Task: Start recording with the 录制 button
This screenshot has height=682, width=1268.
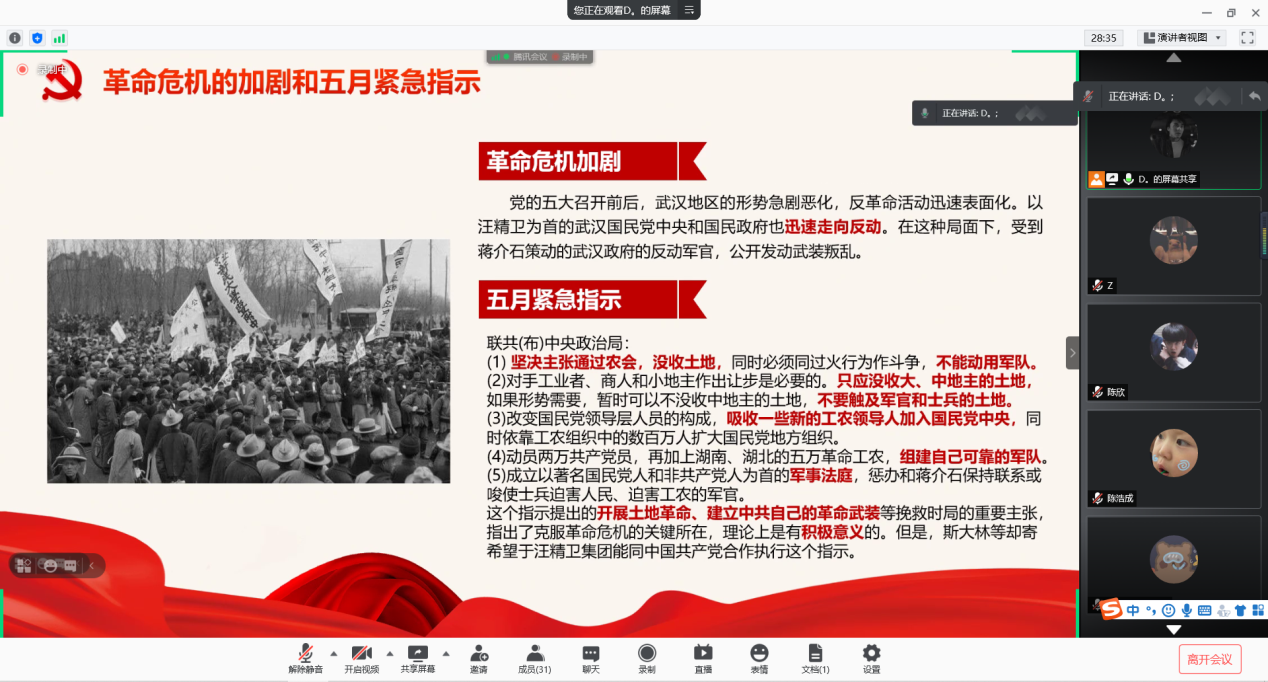Action: (647, 658)
